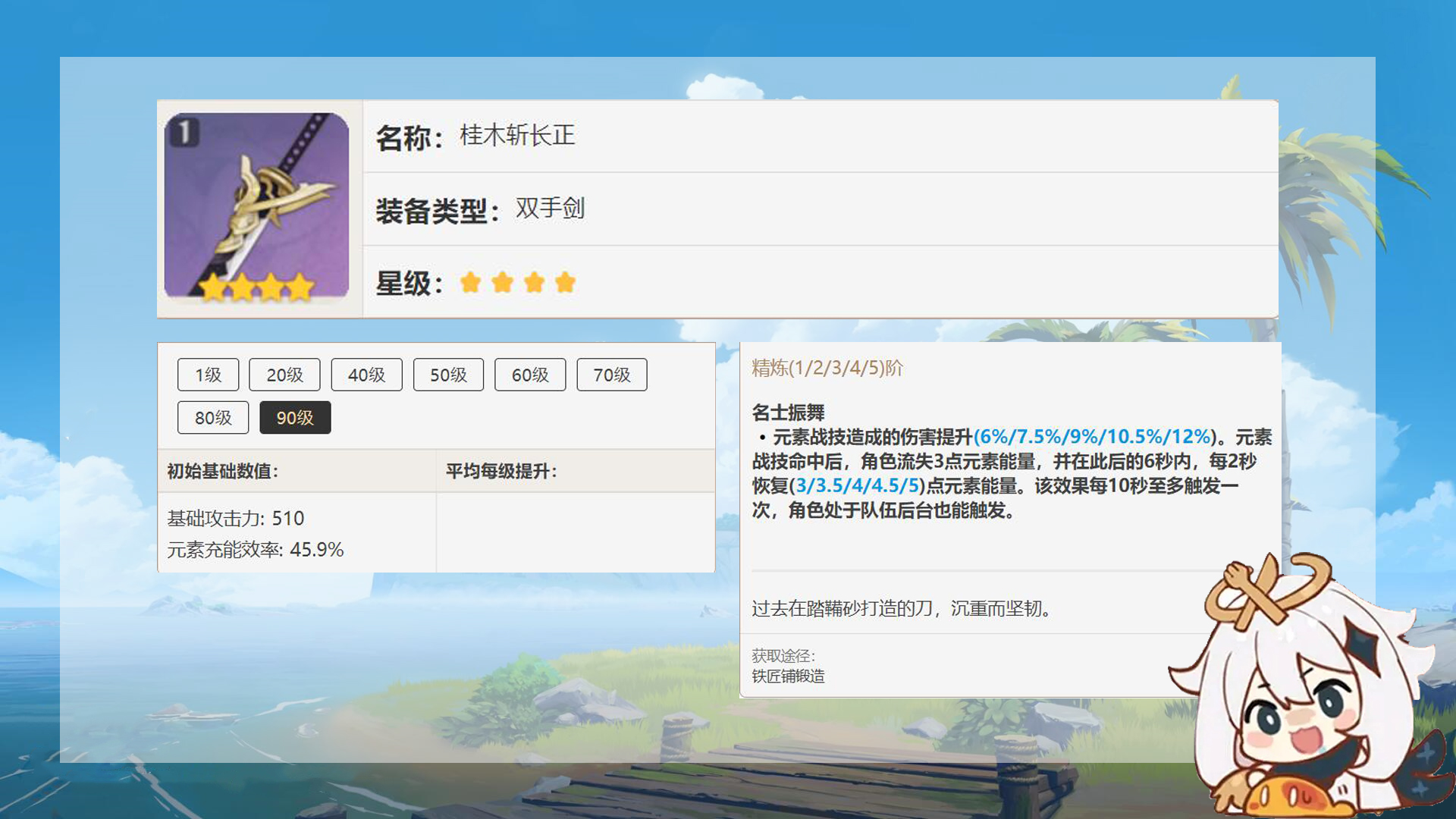Click the 精炼(1/2/3/4/5)阶 heading
The image size is (1456, 819).
pyautogui.click(x=827, y=368)
